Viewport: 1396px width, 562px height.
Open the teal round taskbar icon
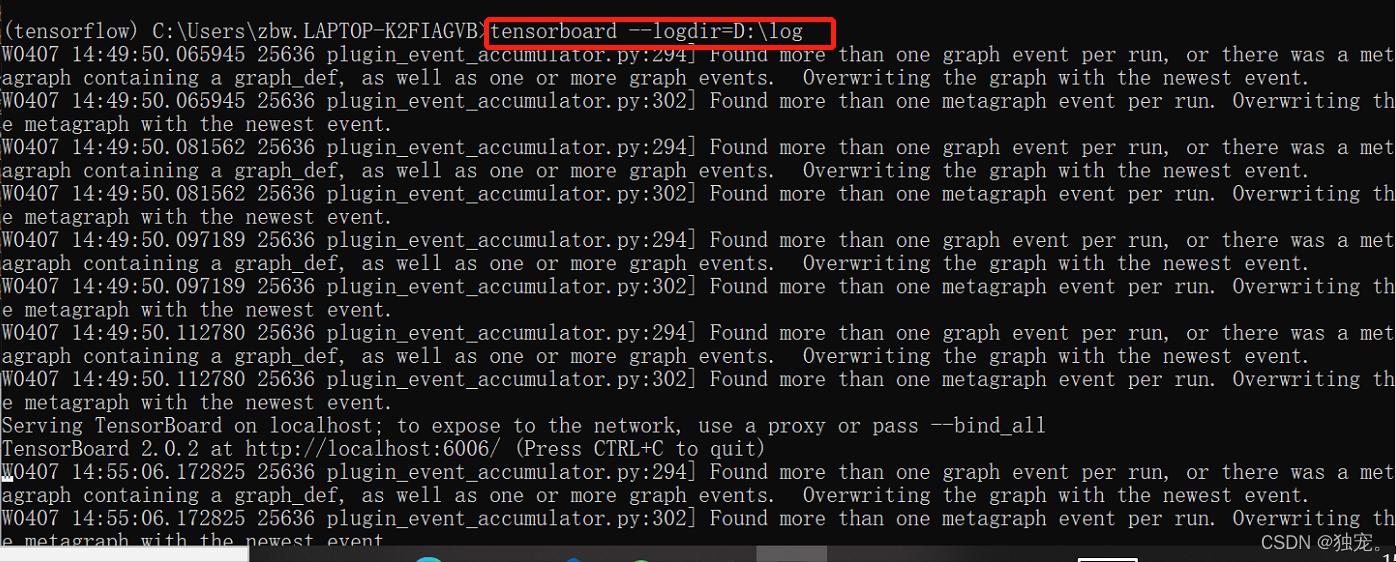point(429,559)
